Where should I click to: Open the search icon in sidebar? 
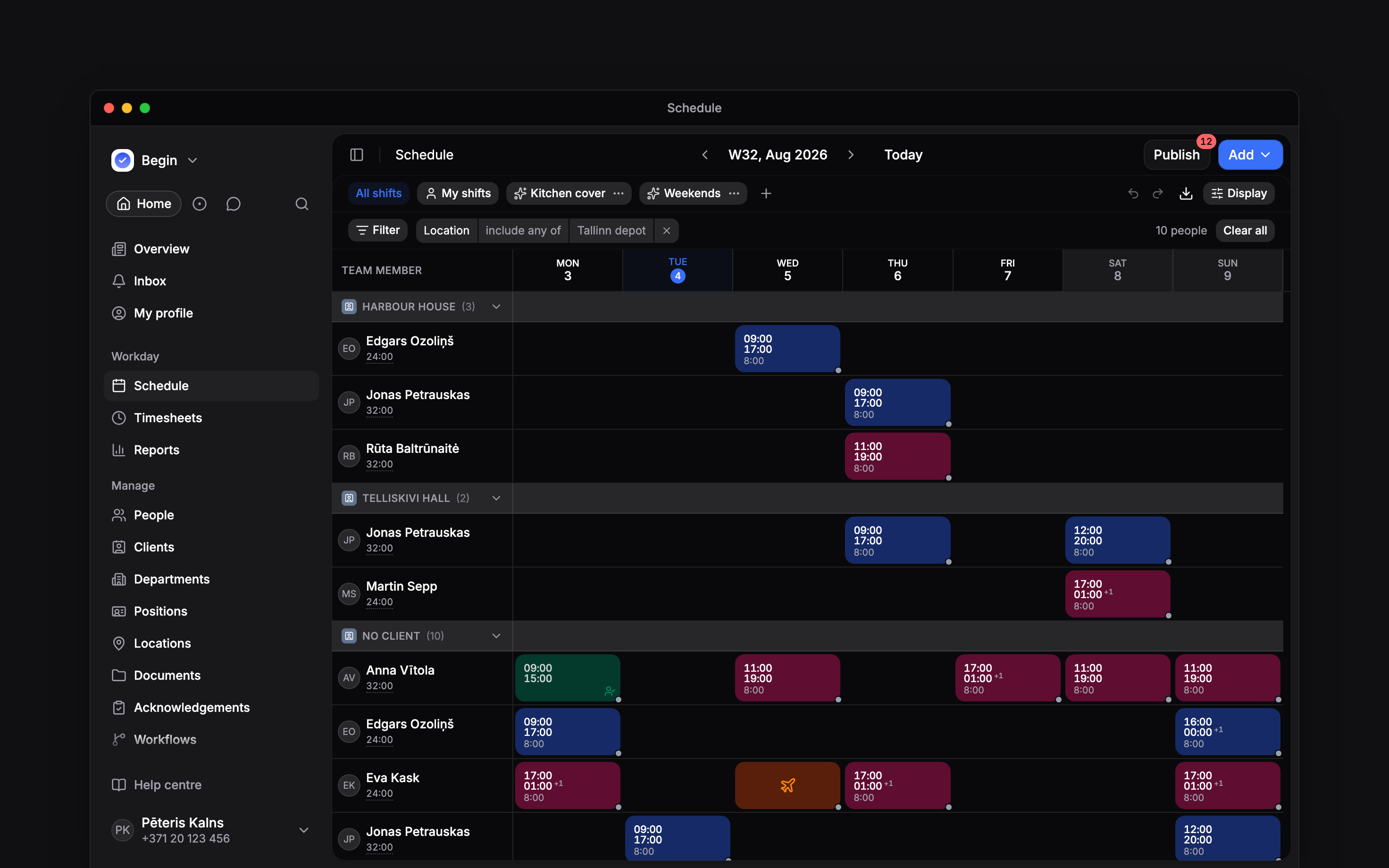pos(302,204)
